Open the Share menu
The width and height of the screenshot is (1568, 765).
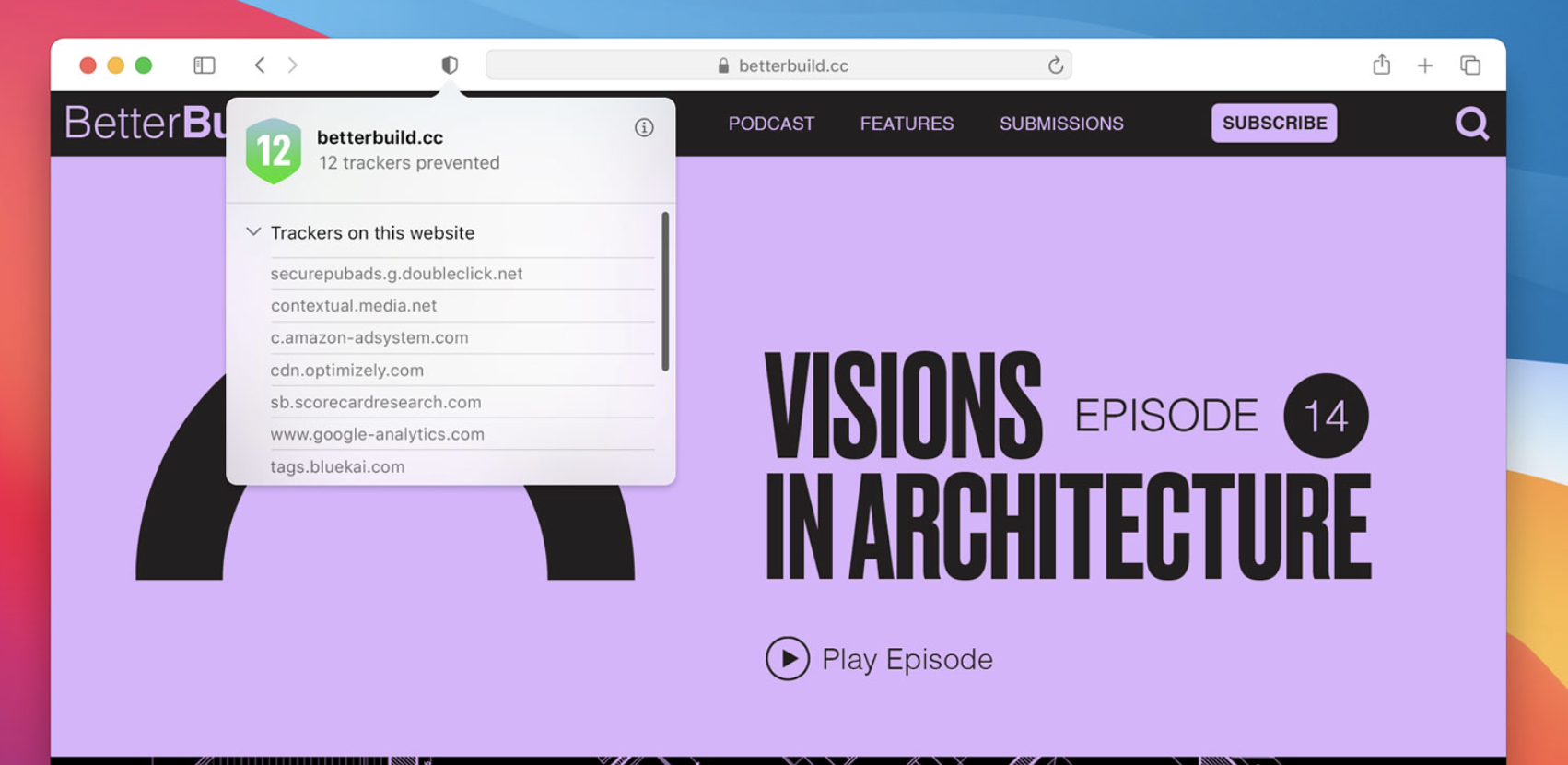pyautogui.click(x=1381, y=65)
